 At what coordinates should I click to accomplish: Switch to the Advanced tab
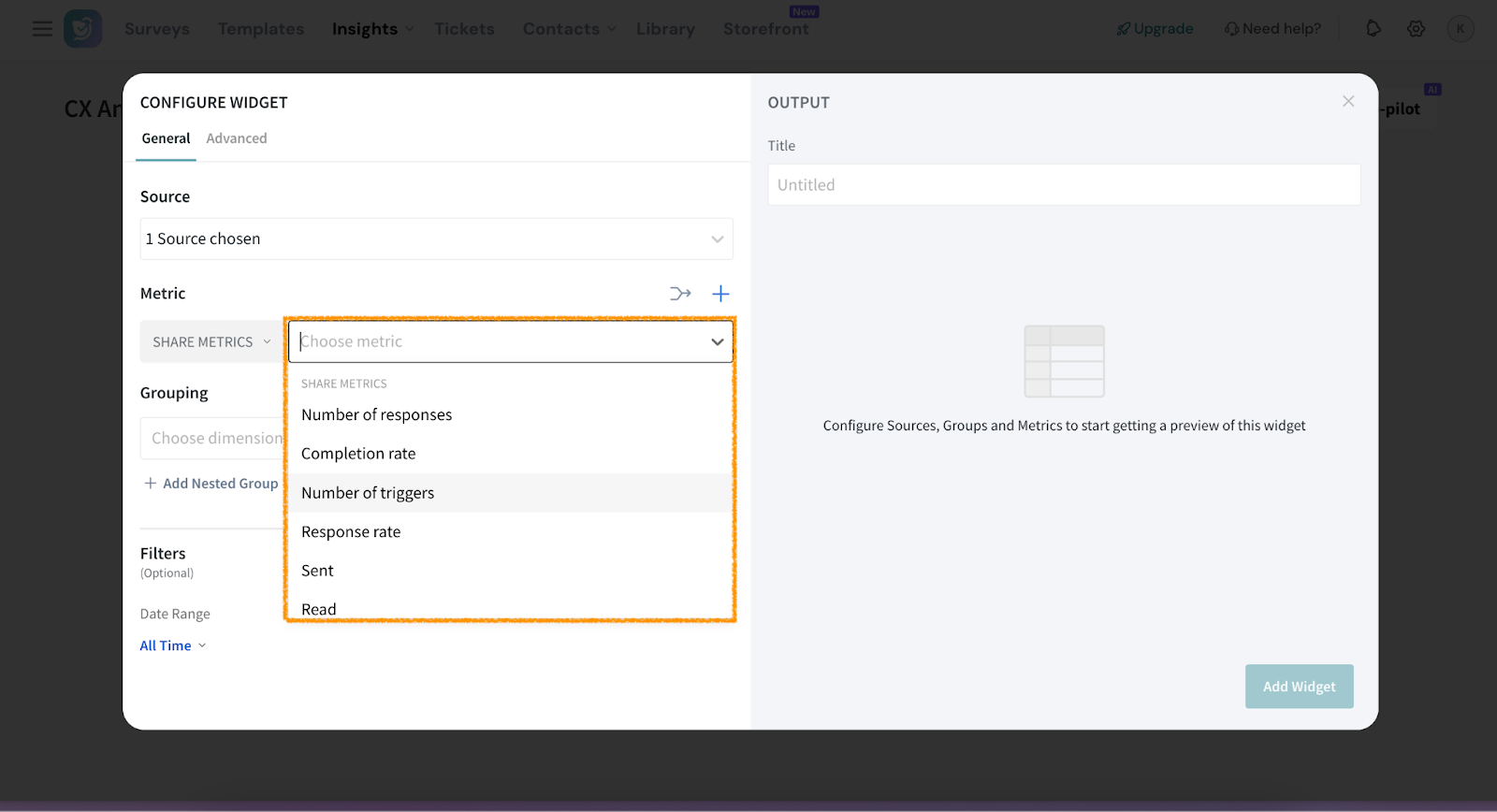click(237, 138)
